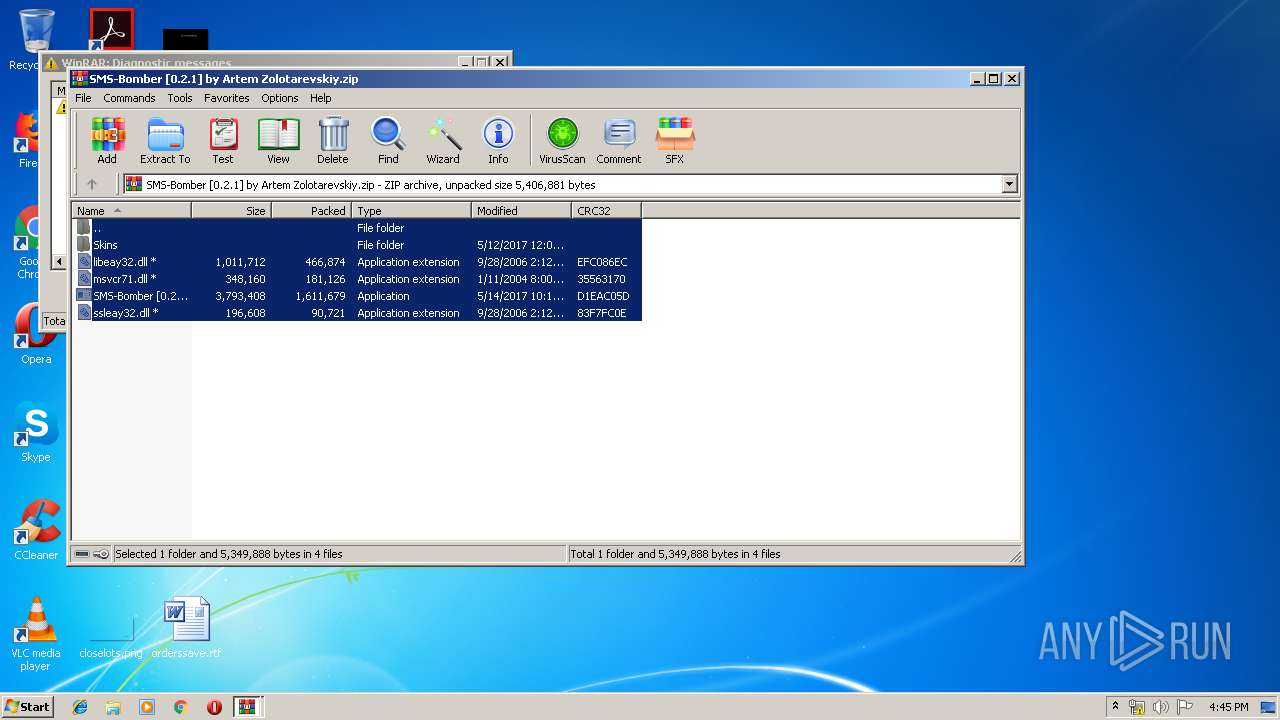Sort by the Packed column header
1280x720 pixels.
coord(311,210)
